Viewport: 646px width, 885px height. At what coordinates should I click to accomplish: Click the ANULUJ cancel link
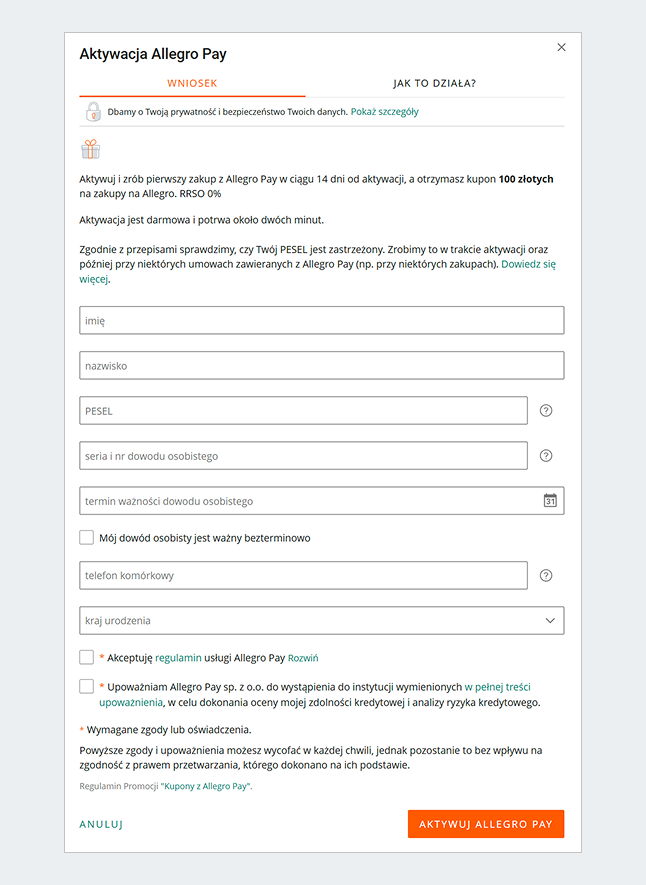(x=101, y=825)
